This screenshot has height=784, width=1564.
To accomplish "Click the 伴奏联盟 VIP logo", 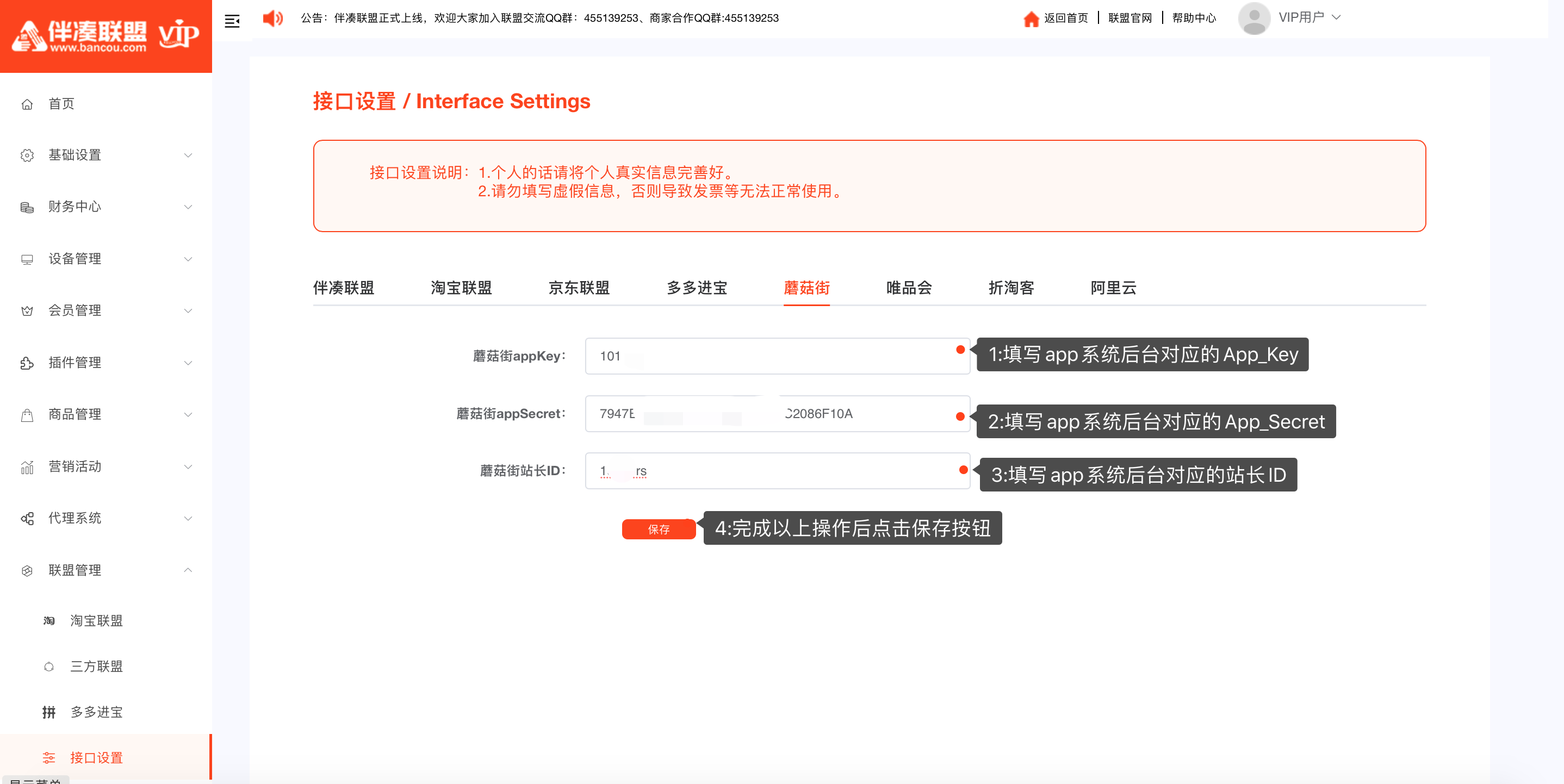I will click(x=106, y=35).
